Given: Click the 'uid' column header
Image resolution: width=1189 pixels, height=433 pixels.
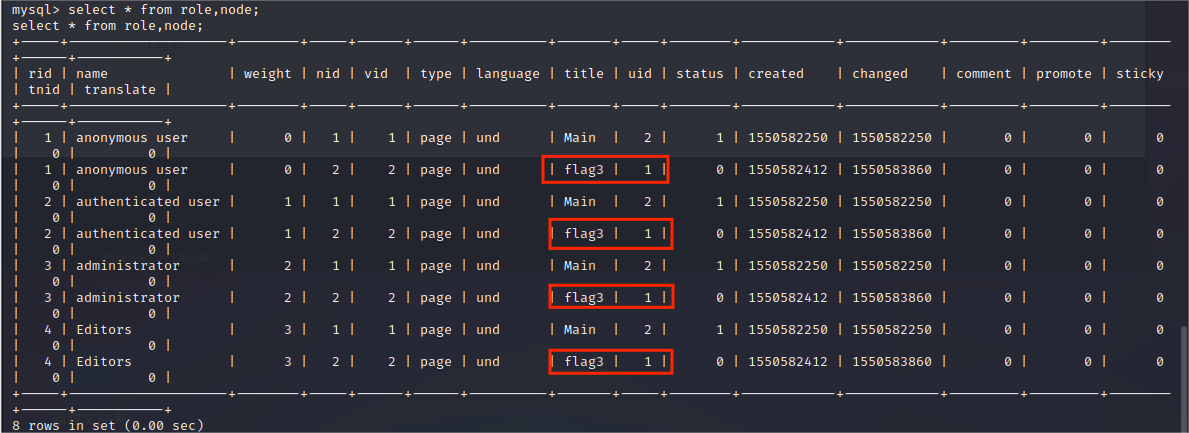Looking at the screenshot, I should [640, 74].
